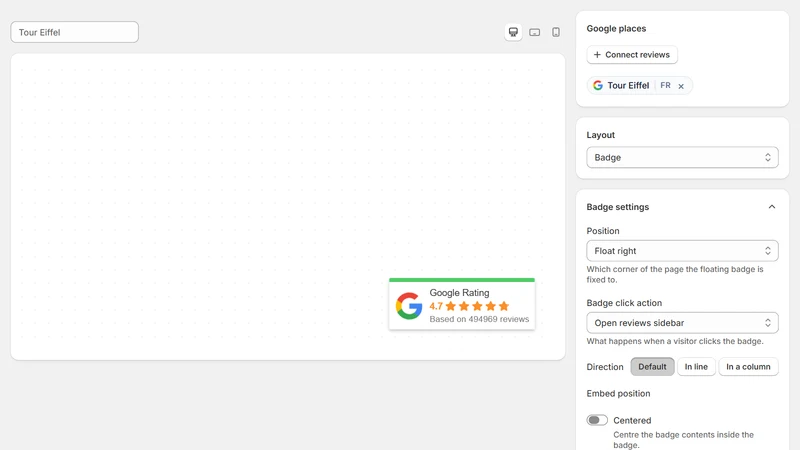
Task: Remove the Tour Eiffel place chip
Action: tap(681, 86)
